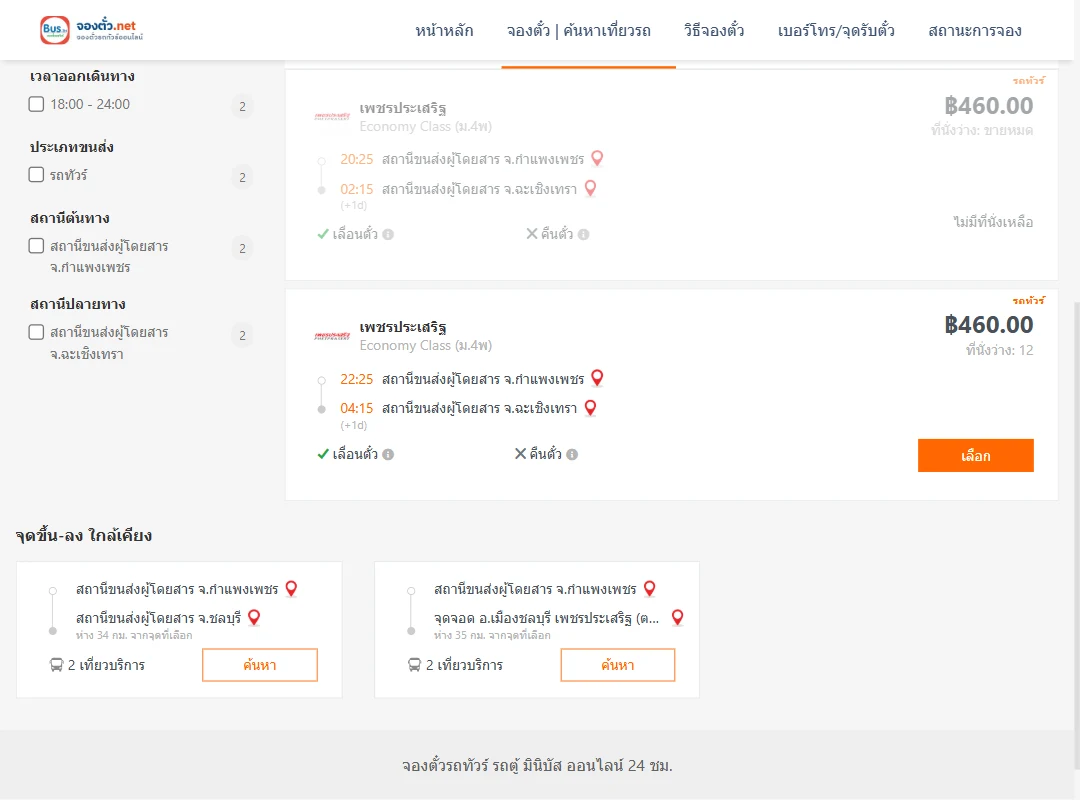Image resolution: width=1080 pixels, height=800 pixels.
Task: Open map pin for 04:15 ฉะเชิงเทรา arrival
Action: tap(590, 408)
